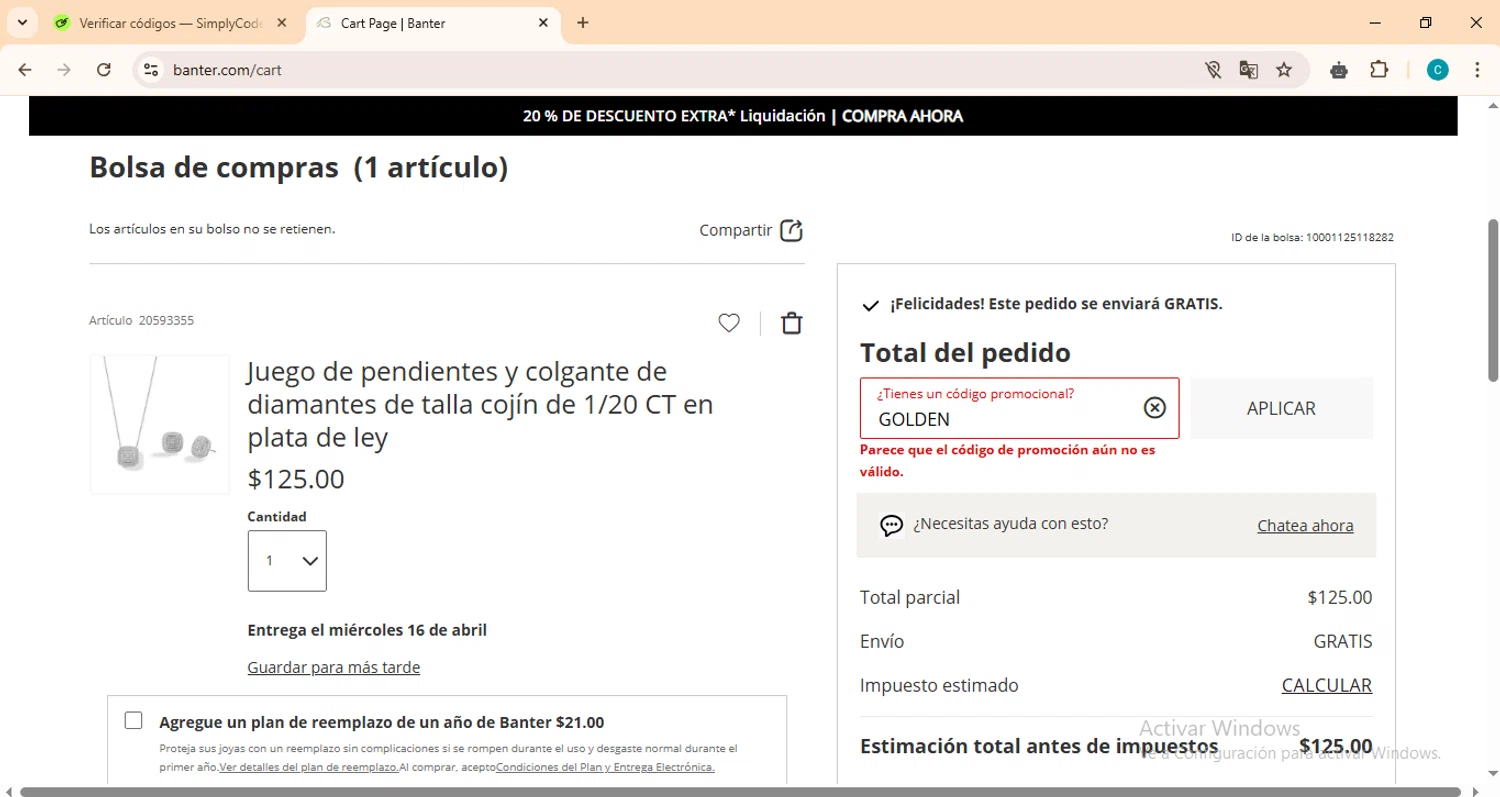
Task: Click the Artículo 20593355 text
Action: pyautogui.click(x=141, y=320)
